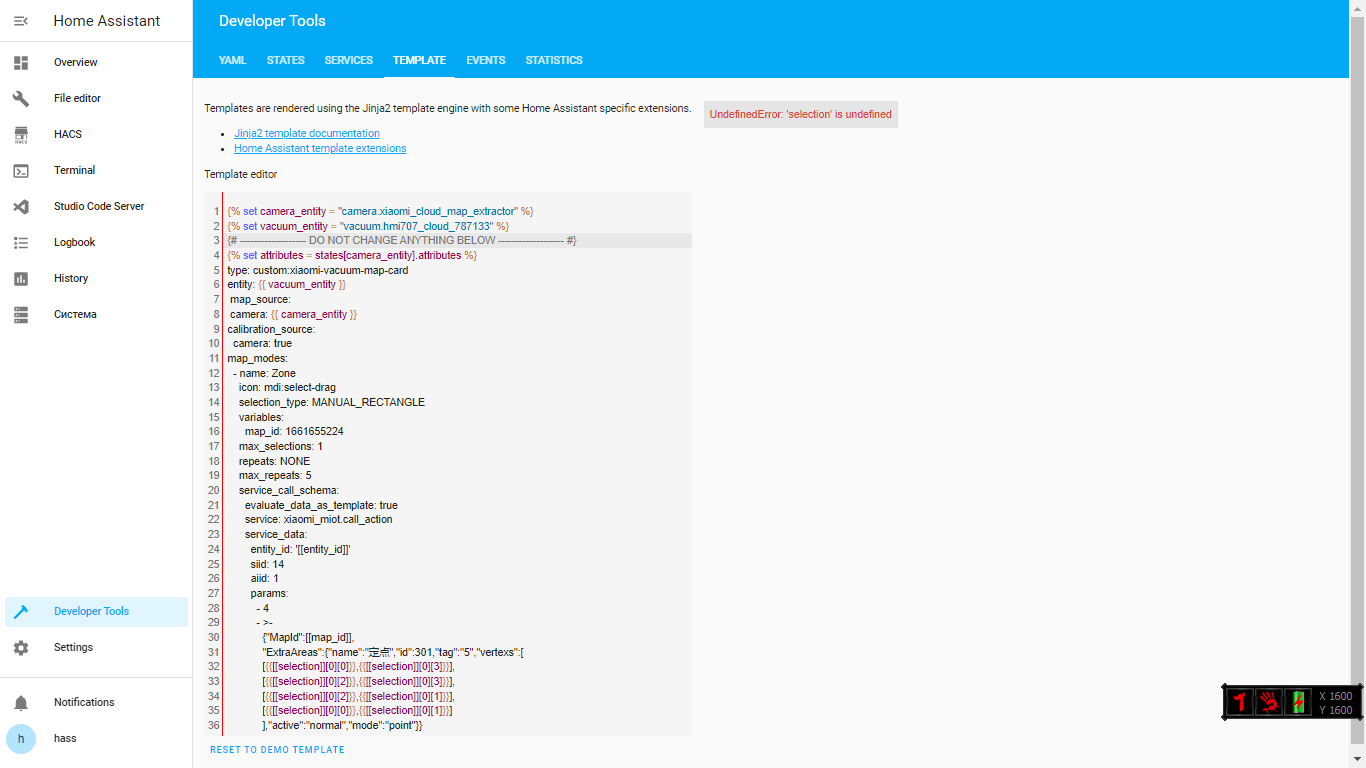Open Notifications
The image size is (1366, 768).
84,702
